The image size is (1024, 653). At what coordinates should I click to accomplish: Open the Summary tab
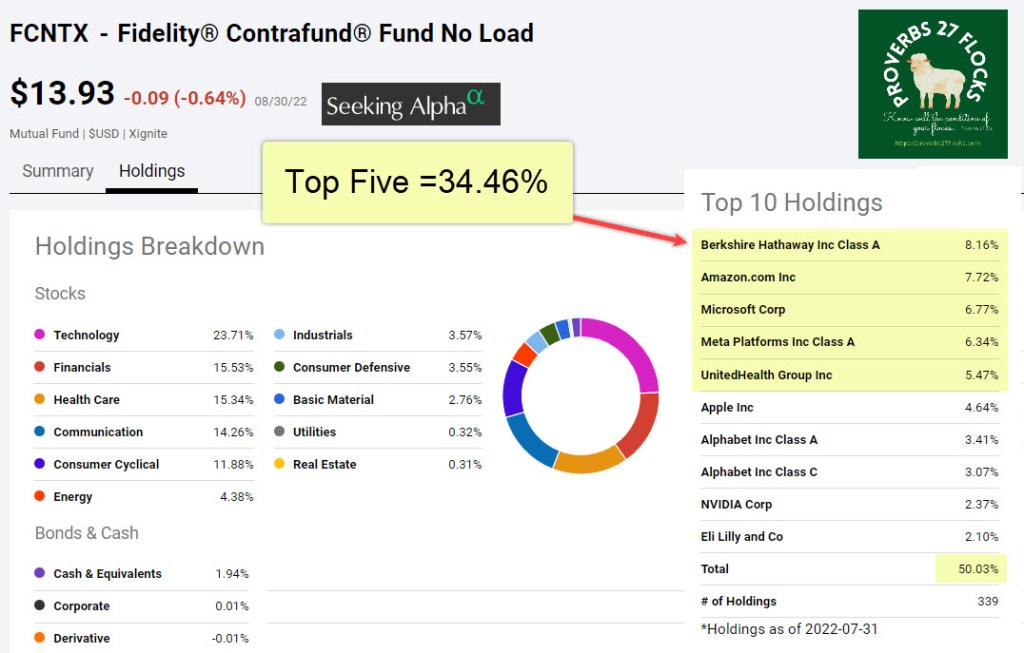[x=58, y=171]
